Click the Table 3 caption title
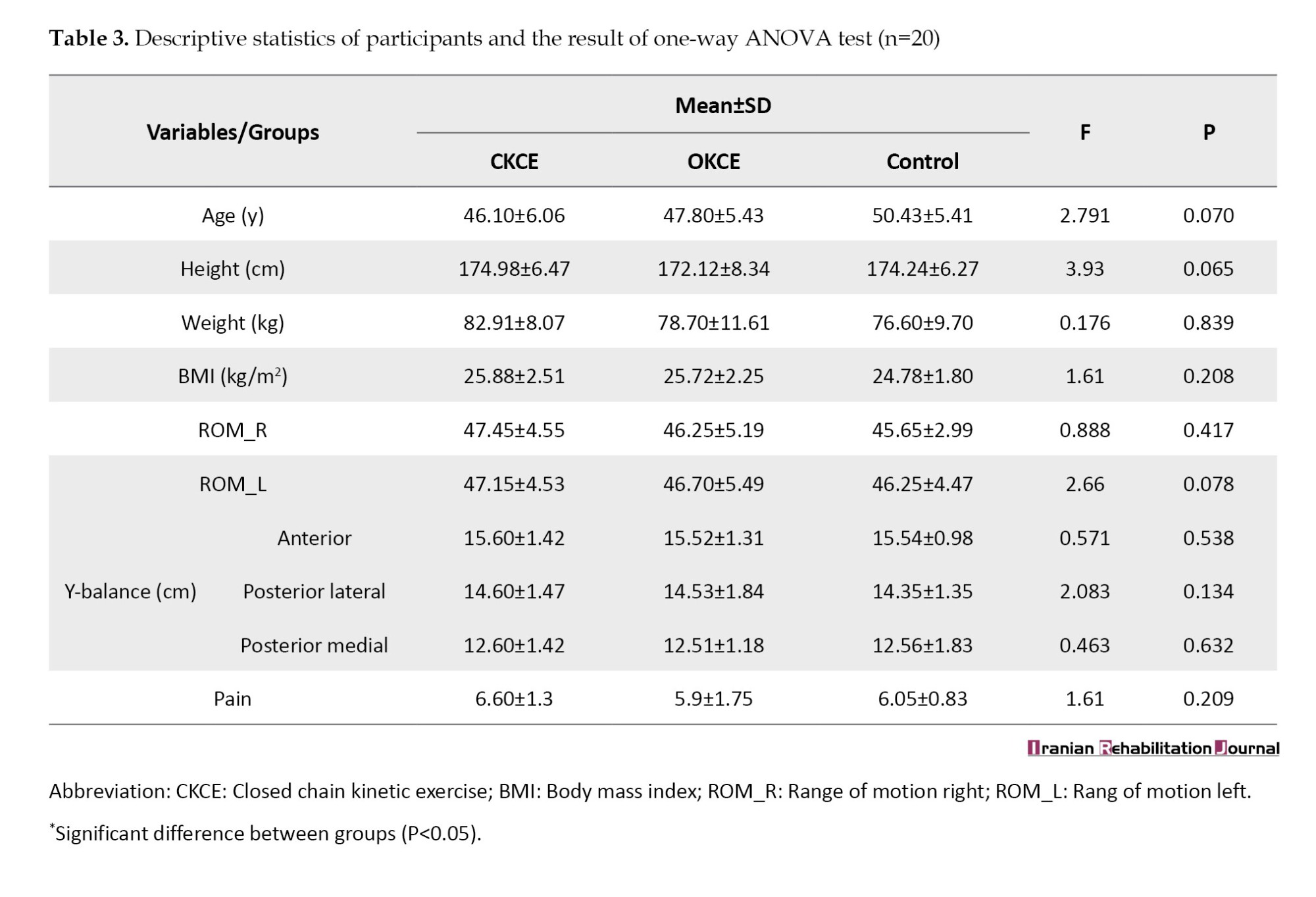The image size is (1316, 897). pyautogui.click(x=493, y=39)
